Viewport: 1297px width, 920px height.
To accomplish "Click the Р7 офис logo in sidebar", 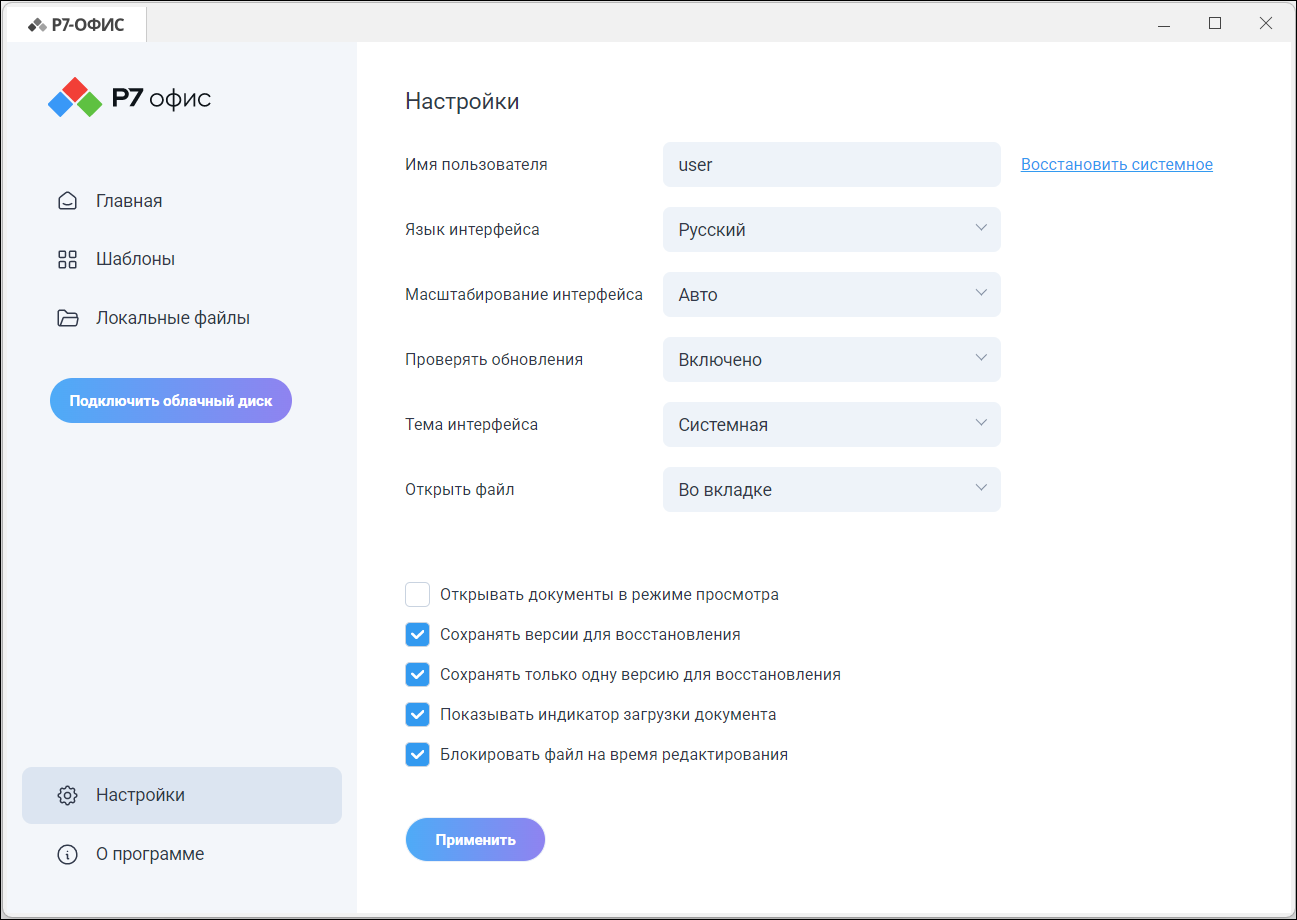I will coord(130,98).
